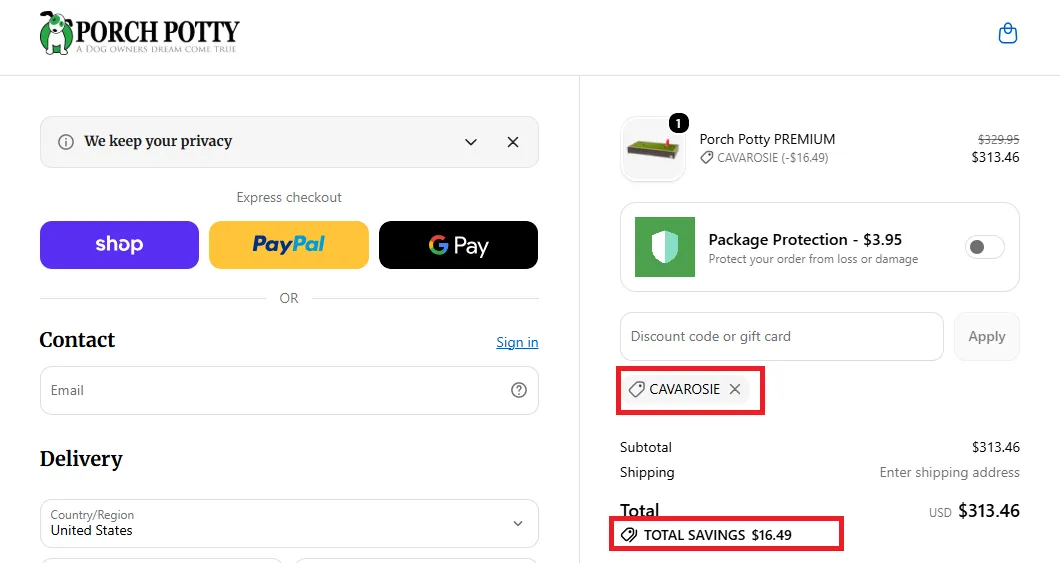
Task: Enable the Package Protection toggle
Action: [984, 247]
